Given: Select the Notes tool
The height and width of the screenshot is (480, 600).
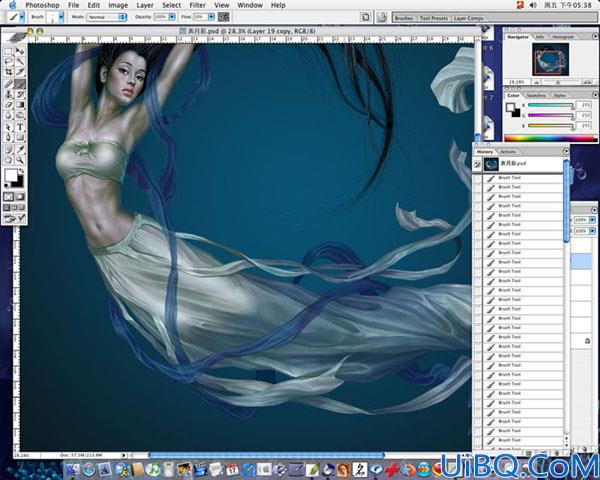Looking at the screenshot, I should 8,150.
